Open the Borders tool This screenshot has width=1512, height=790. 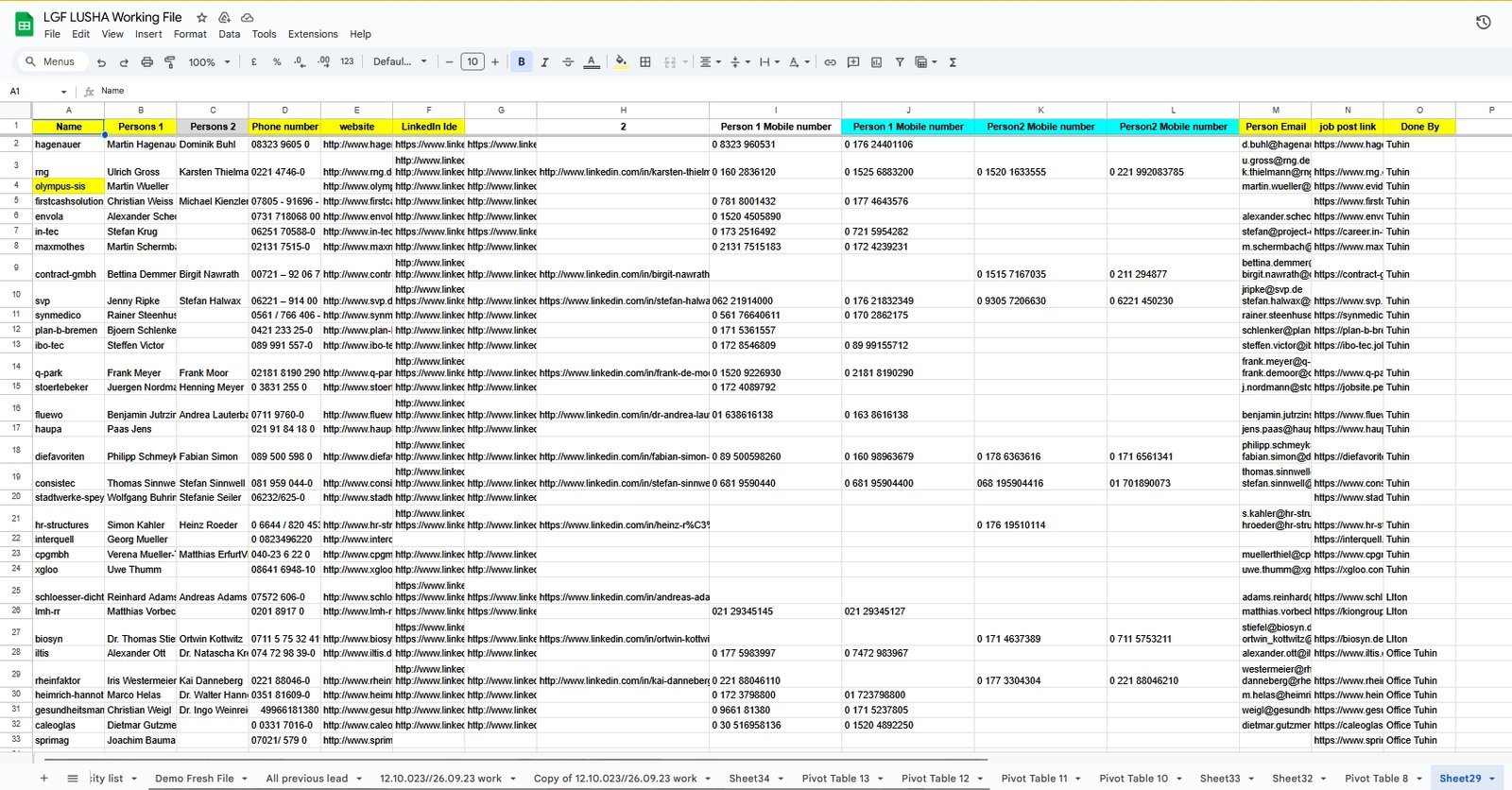(x=645, y=62)
